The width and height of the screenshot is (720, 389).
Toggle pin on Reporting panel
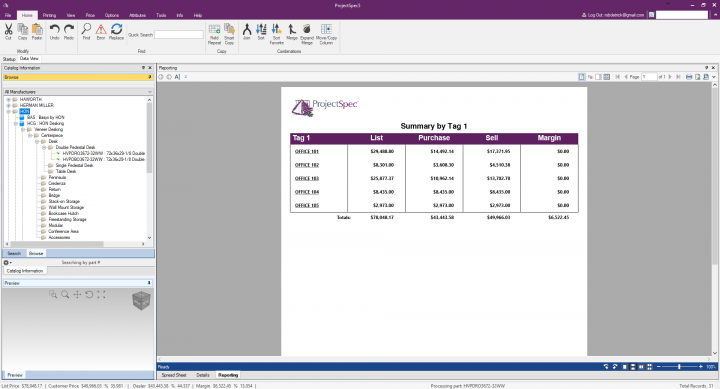pyautogui.click(x=707, y=68)
